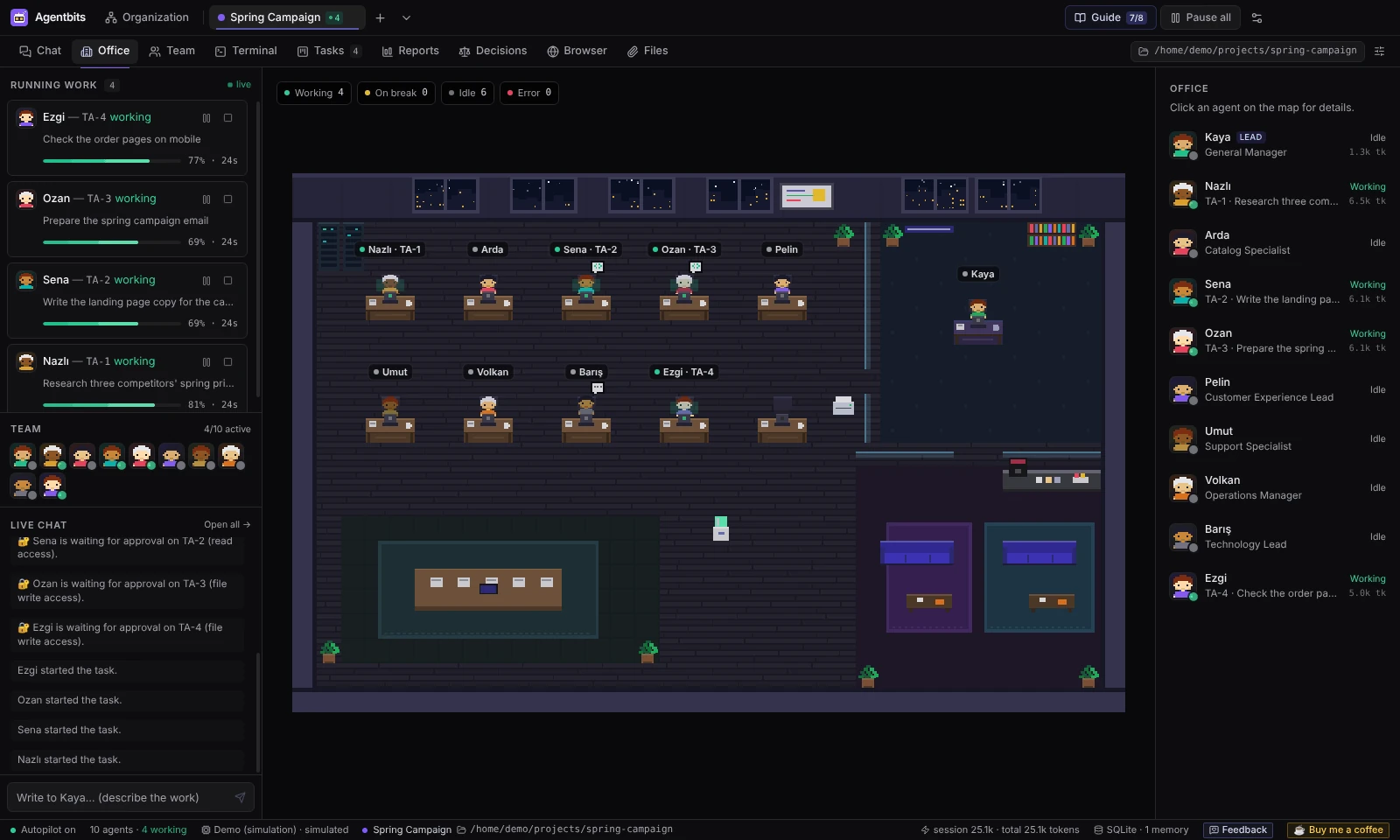Image resolution: width=1400 pixels, height=840 pixels.
Task: Toggle the right panel list icon
Action: pyautogui.click(x=1380, y=52)
